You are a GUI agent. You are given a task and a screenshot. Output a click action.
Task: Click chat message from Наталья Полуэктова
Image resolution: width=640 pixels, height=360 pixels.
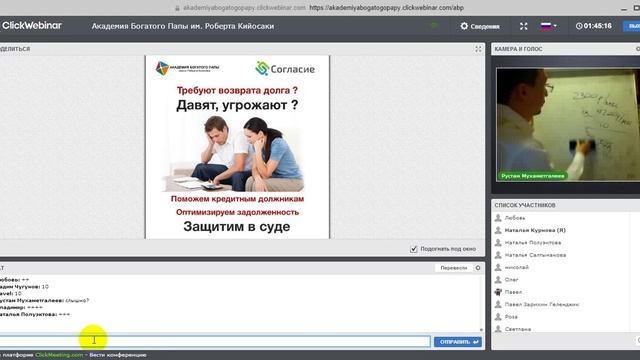point(35,314)
